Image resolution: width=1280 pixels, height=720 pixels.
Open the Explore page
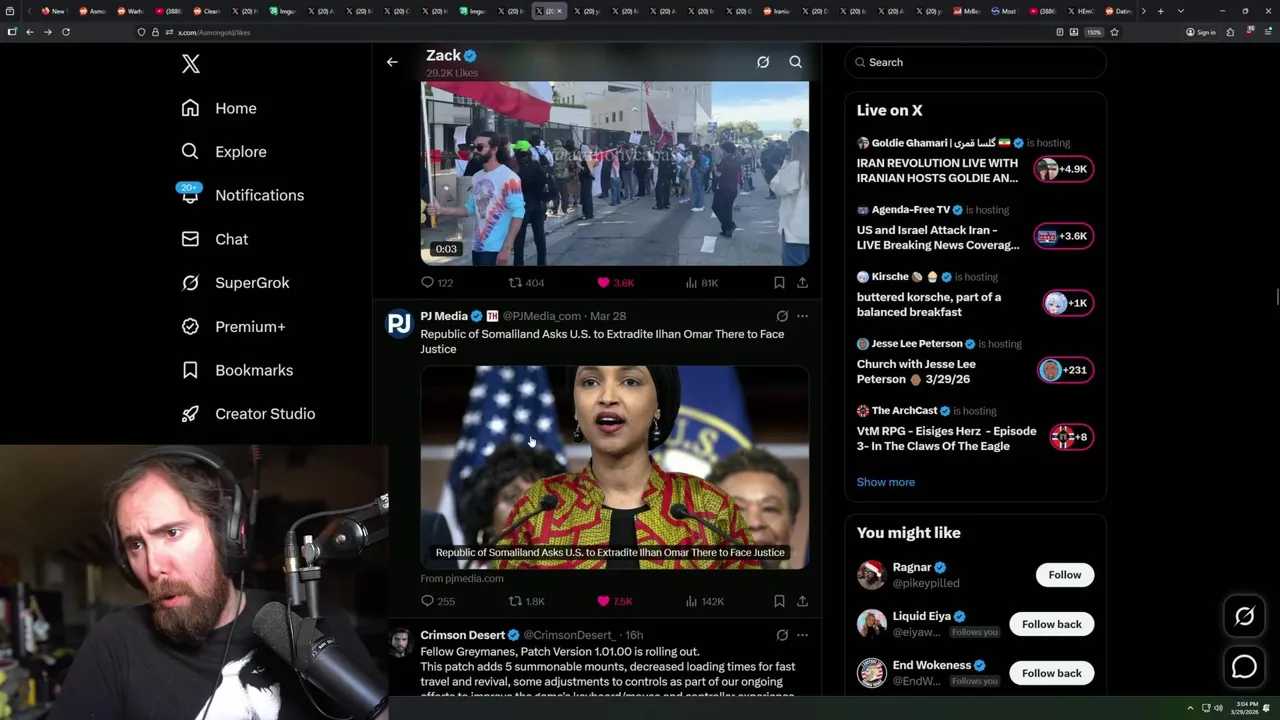click(224, 152)
